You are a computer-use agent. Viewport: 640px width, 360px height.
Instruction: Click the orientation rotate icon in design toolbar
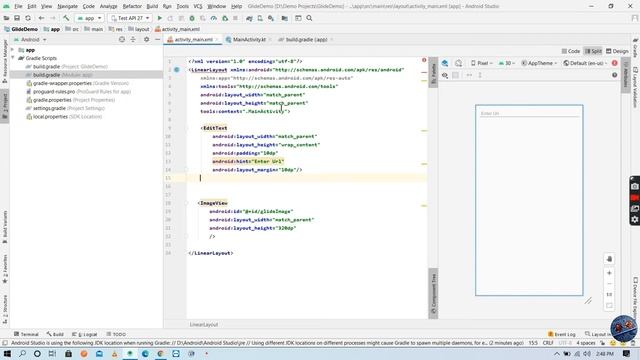tap(458, 63)
